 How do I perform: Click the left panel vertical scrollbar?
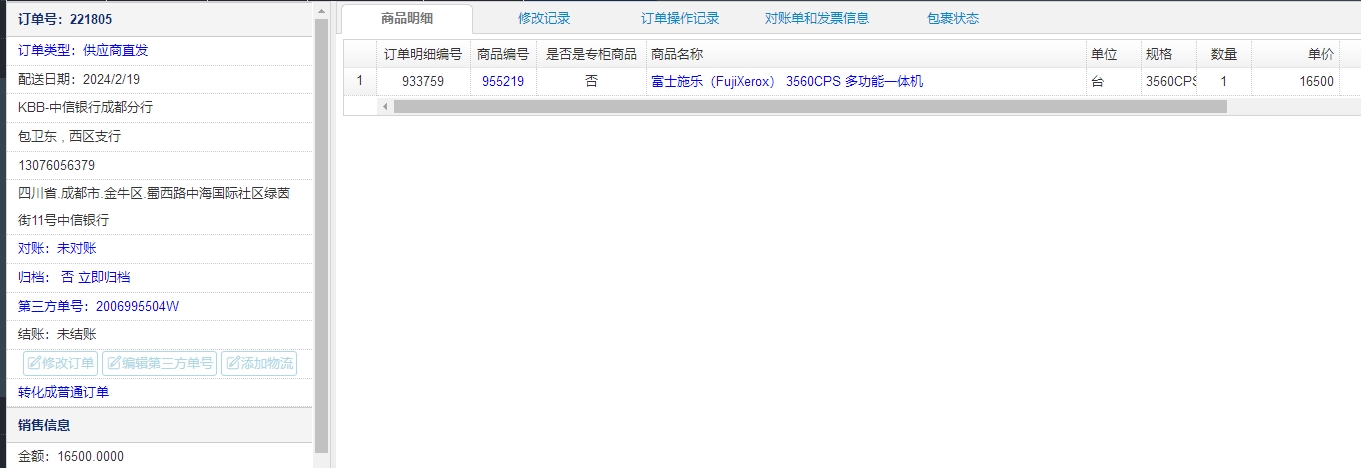[x=321, y=236]
